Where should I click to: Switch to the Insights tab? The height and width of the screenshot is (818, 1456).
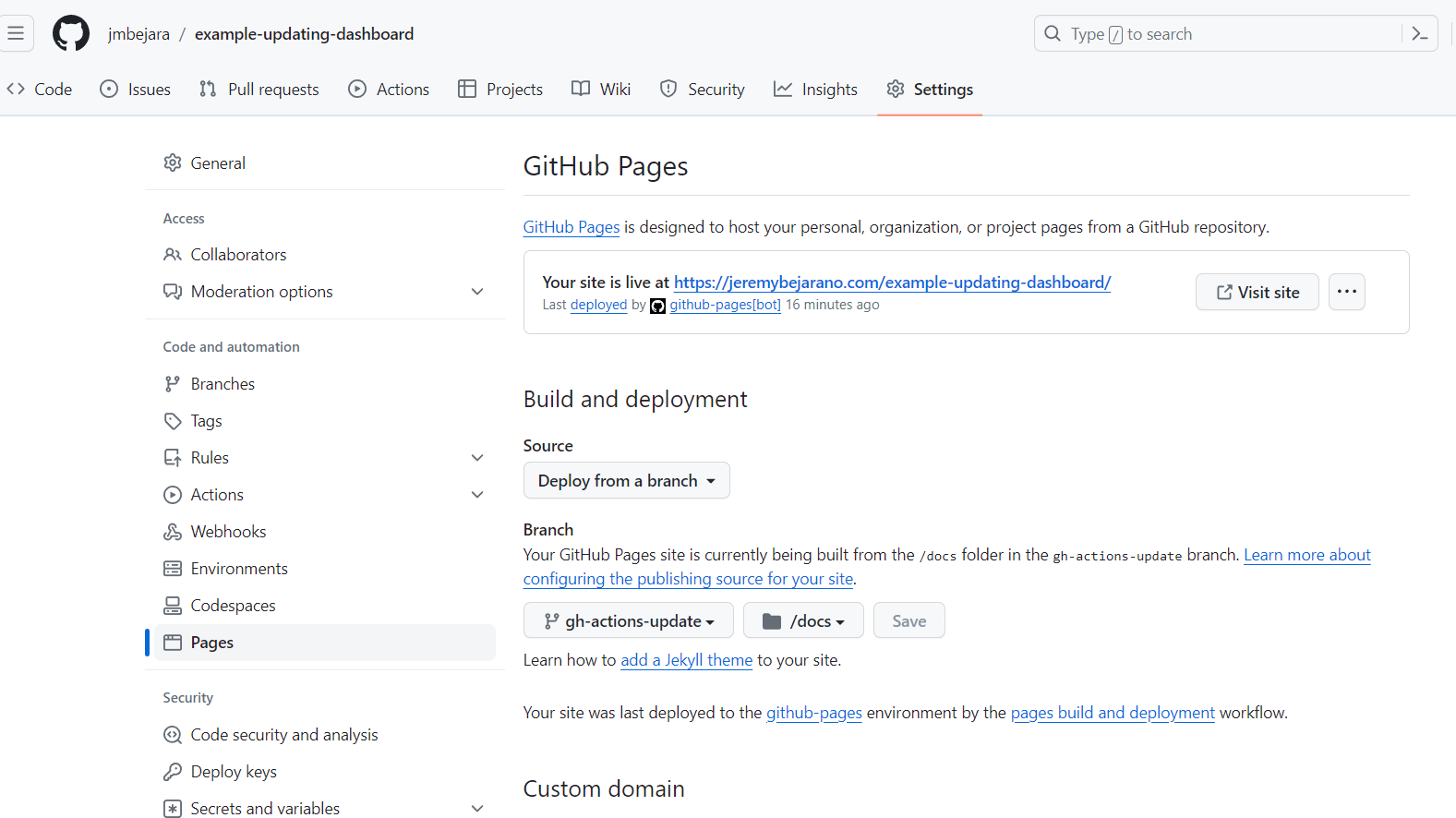point(815,90)
